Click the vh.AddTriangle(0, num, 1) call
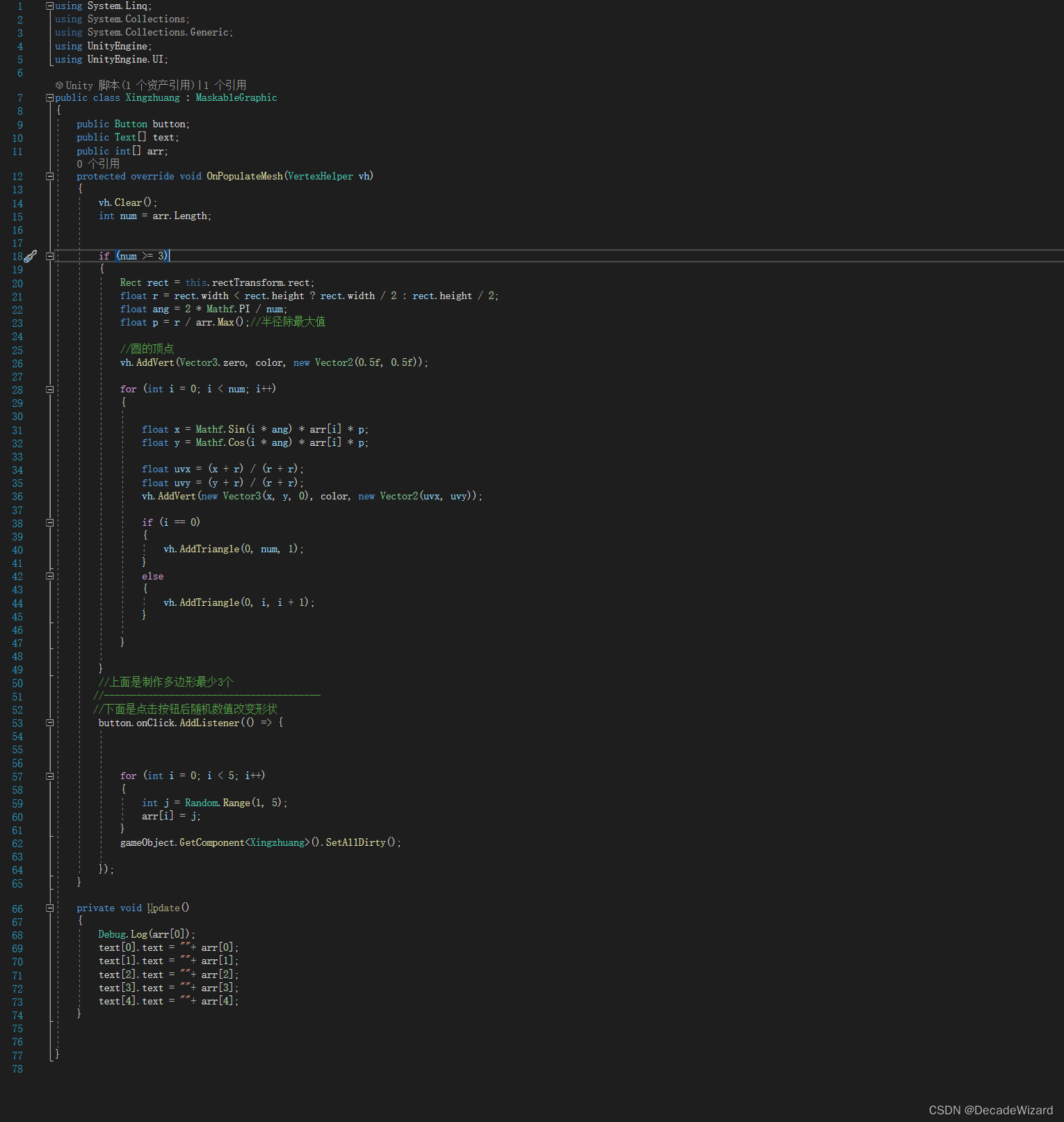The width and height of the screenshot is (1064, 1122). [x=234, y=550]
